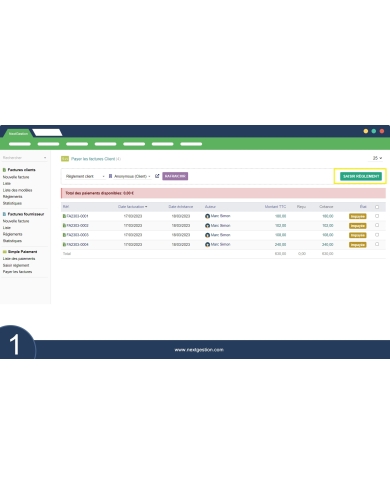
Task: Click Marc Simon's avatar in the FA2303-0001 row
Action: point(207,216)
